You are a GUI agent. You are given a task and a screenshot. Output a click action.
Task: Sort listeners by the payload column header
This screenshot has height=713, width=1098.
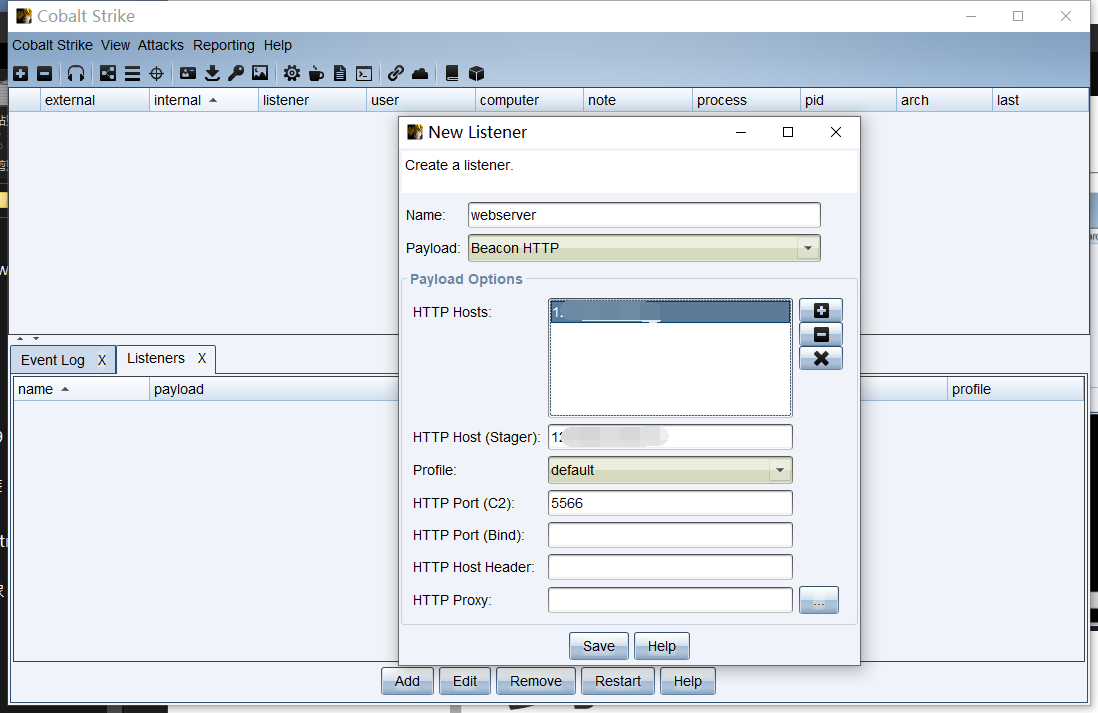point(274,389)
